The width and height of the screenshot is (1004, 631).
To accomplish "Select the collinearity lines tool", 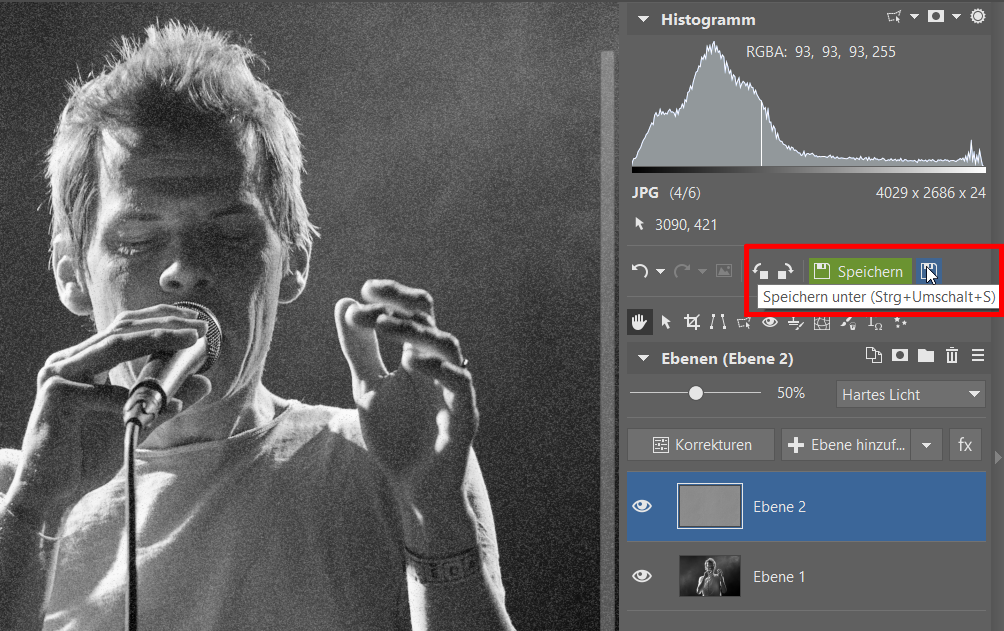I will [718, 322].
